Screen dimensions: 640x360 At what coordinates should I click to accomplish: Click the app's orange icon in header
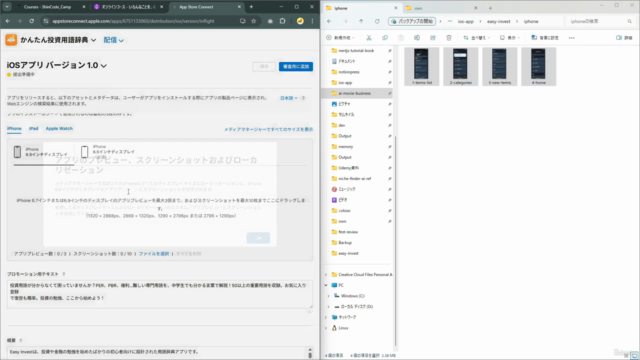[x=11, y=40]
